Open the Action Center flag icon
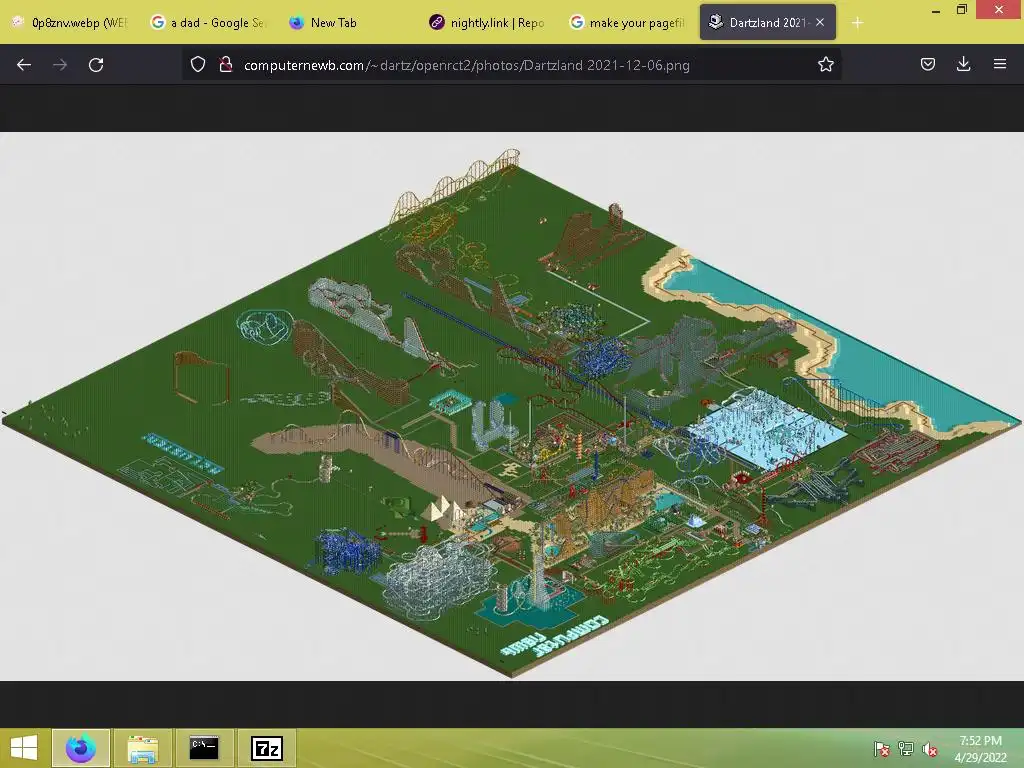This screenshot has width=1024, height=768. (x=882, y=749)
